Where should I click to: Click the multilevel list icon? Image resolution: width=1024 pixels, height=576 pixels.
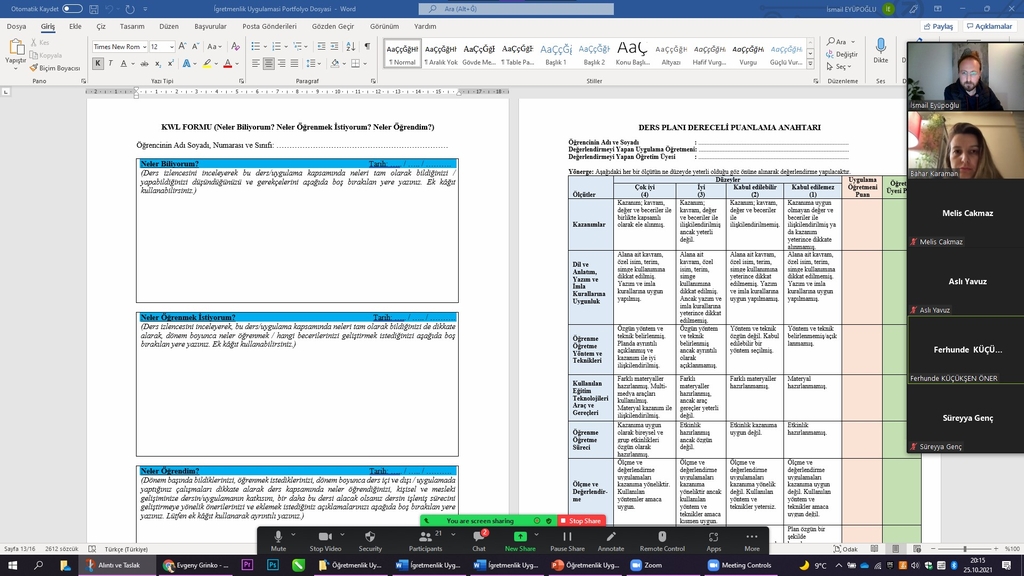[x=298, y=46]
